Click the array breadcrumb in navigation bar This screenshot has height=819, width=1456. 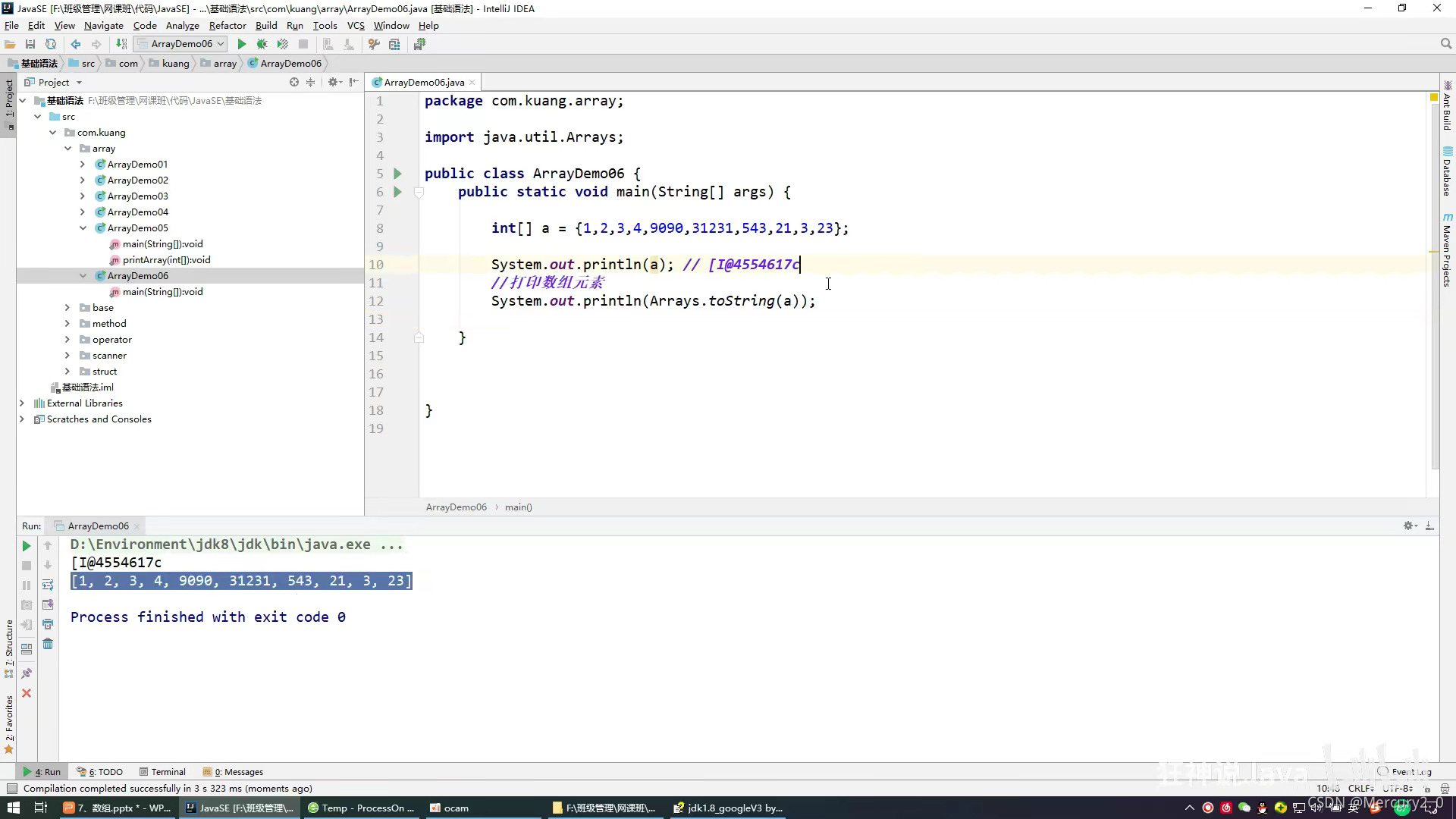pyautogui.click(x=219, y=64)
